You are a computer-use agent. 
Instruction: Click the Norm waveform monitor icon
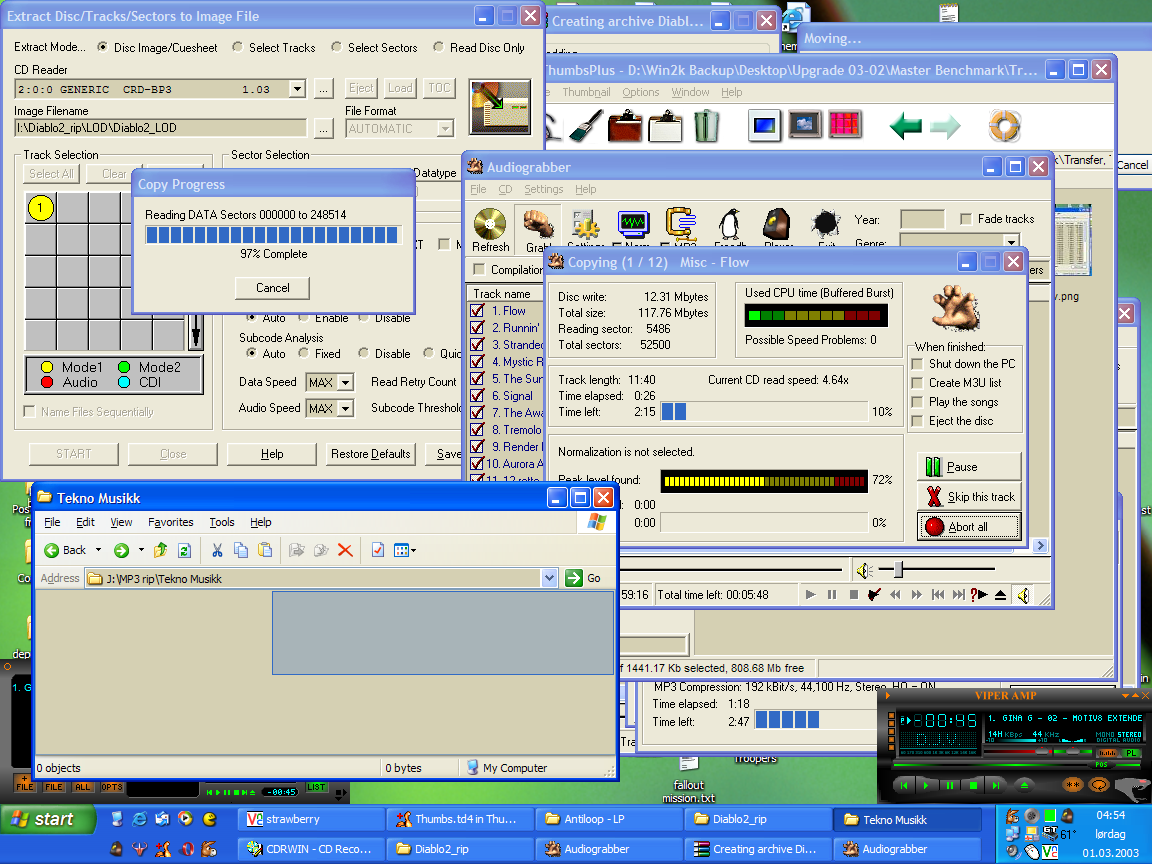tap(633, 223)
